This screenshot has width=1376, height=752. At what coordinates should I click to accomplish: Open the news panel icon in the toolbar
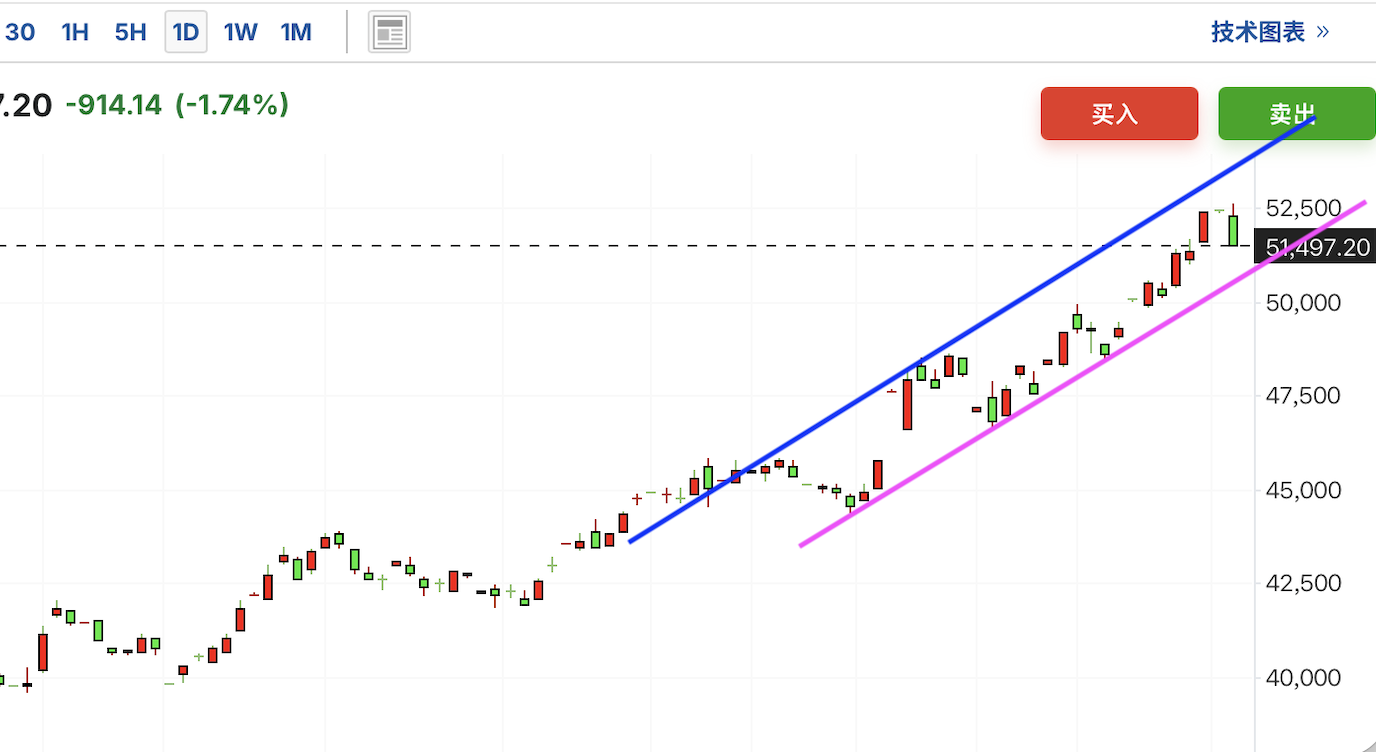[x=390, y=32]
